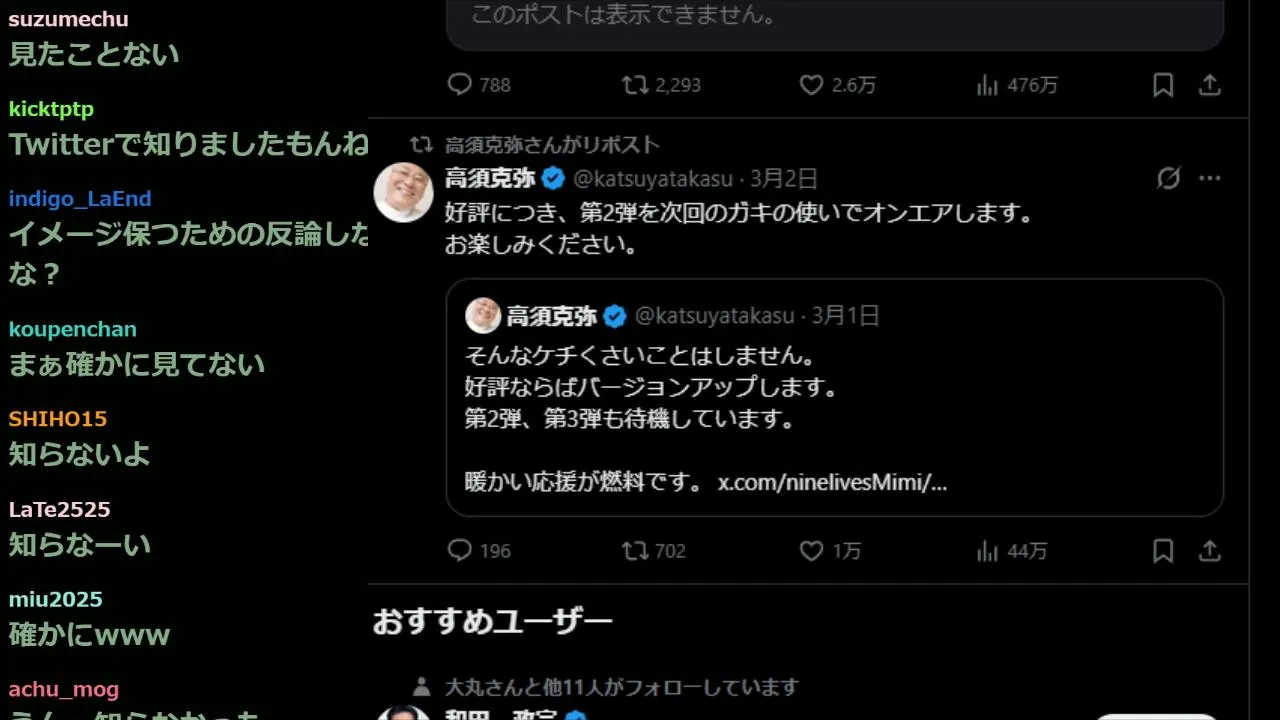Screen dimensions: 1280x720
Task: Open more options menu on 3月2日 post
Action: click(1210, 179)
